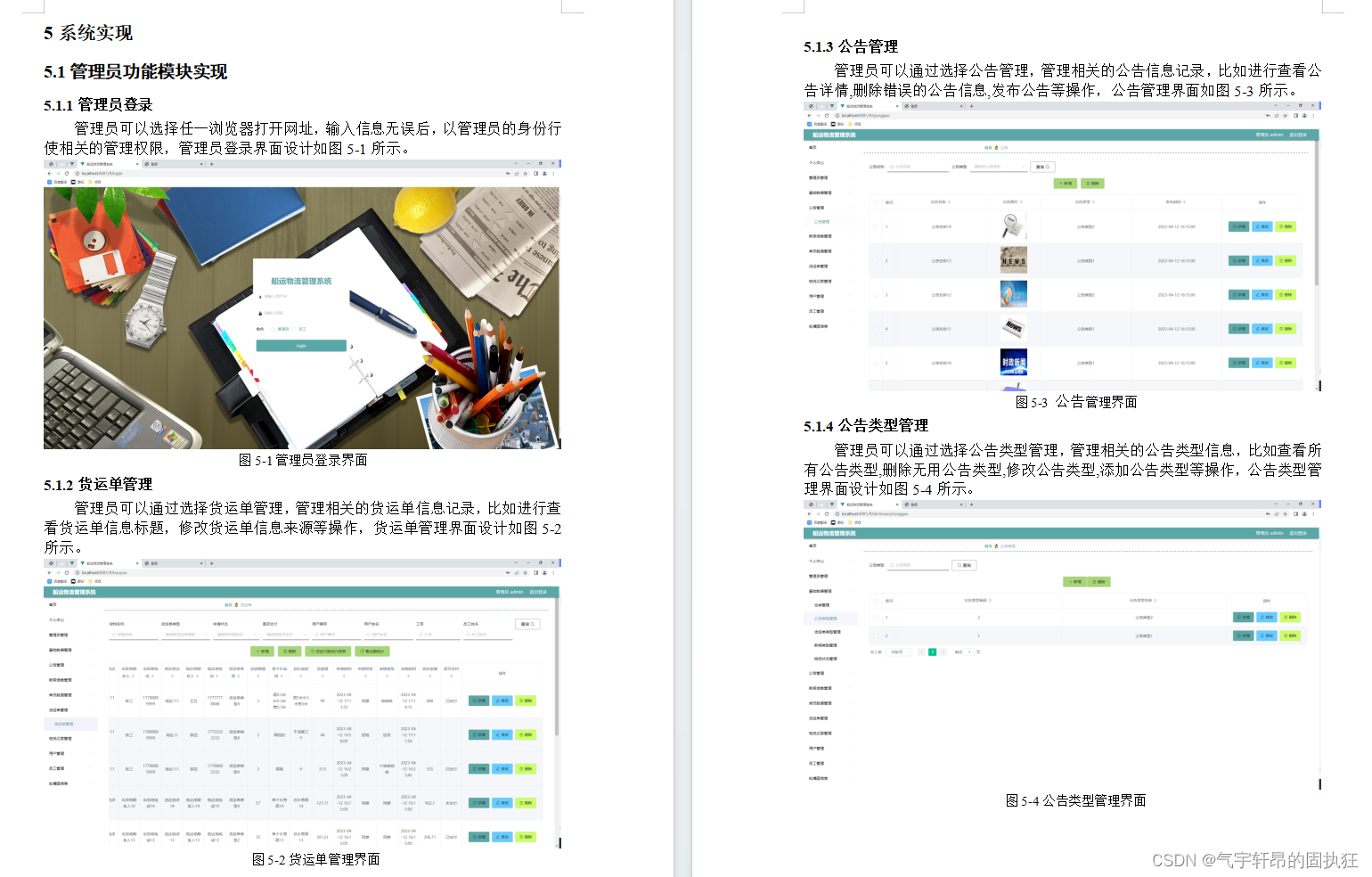Screen dimensions: 1372x877
Task: Open new tab plus in figure 5-3 browser
Action: point(971,105)
